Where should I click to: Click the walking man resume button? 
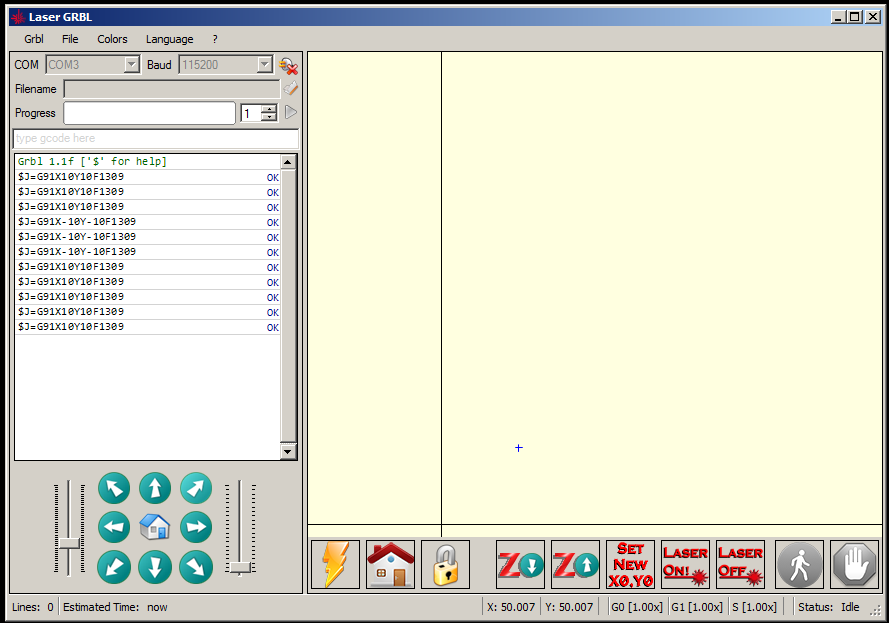[x=799, y=565]
